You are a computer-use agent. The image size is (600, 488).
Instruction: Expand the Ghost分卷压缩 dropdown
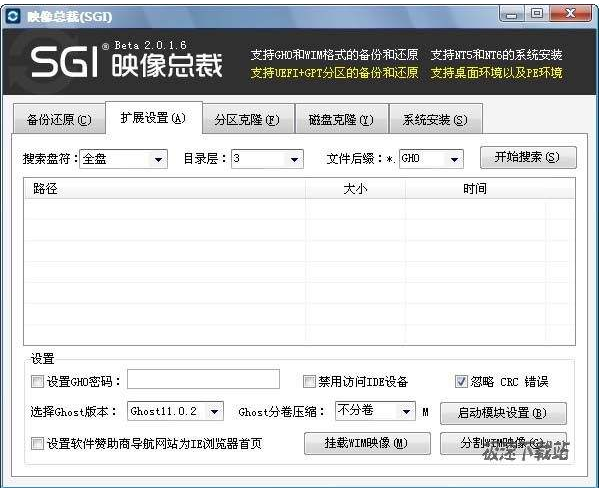pos(375,411)
